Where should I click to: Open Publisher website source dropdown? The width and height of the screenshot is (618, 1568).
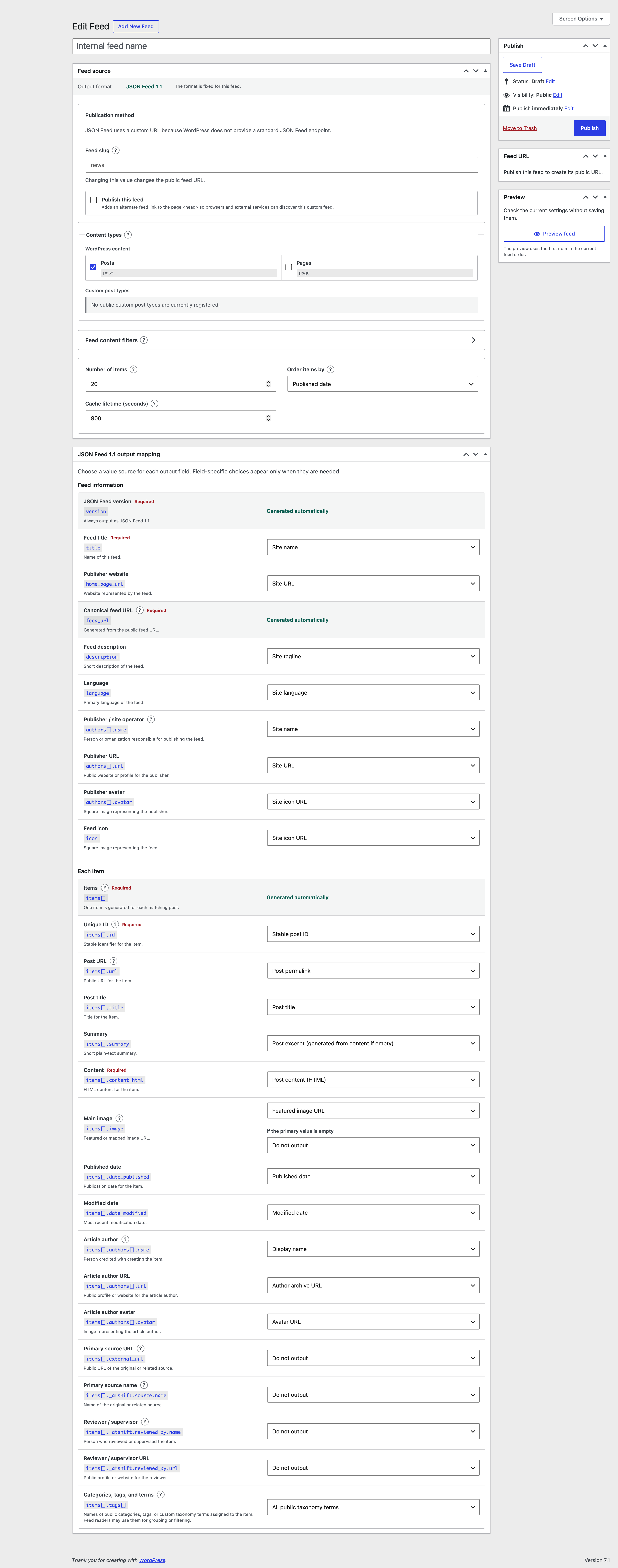point(373,584)
